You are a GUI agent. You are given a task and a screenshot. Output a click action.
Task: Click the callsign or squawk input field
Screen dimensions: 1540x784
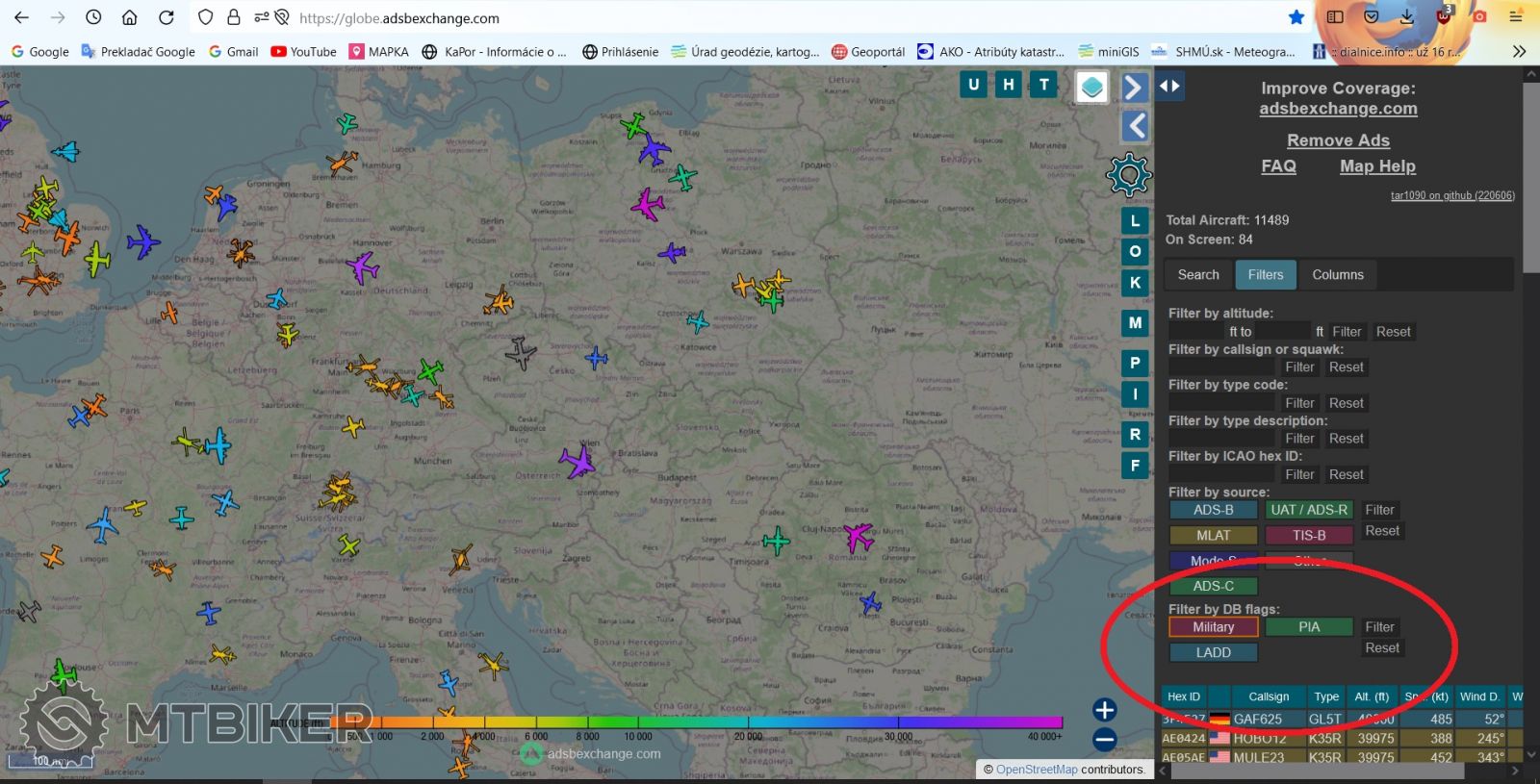1220,367
